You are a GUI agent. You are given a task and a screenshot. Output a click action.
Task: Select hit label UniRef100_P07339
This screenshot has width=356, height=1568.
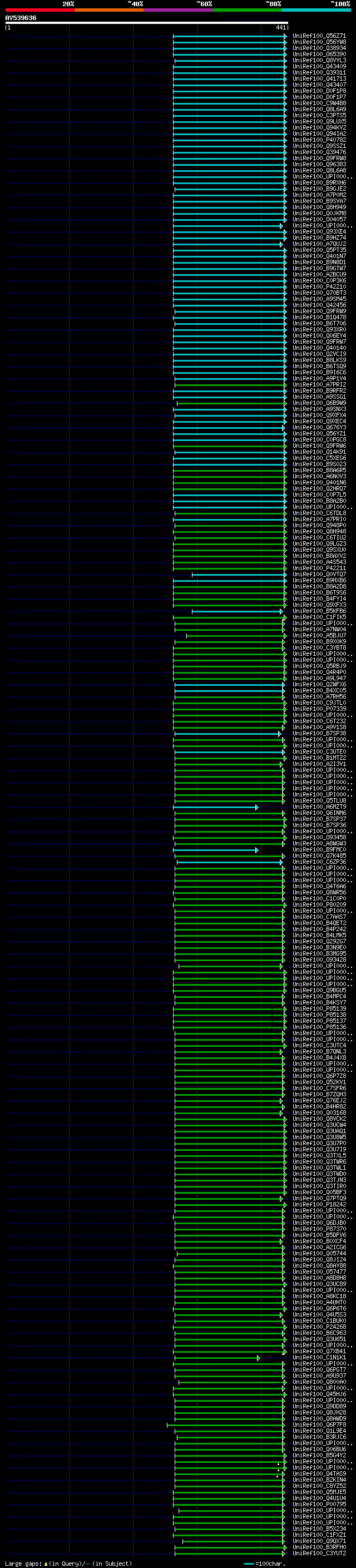(319, 709)
